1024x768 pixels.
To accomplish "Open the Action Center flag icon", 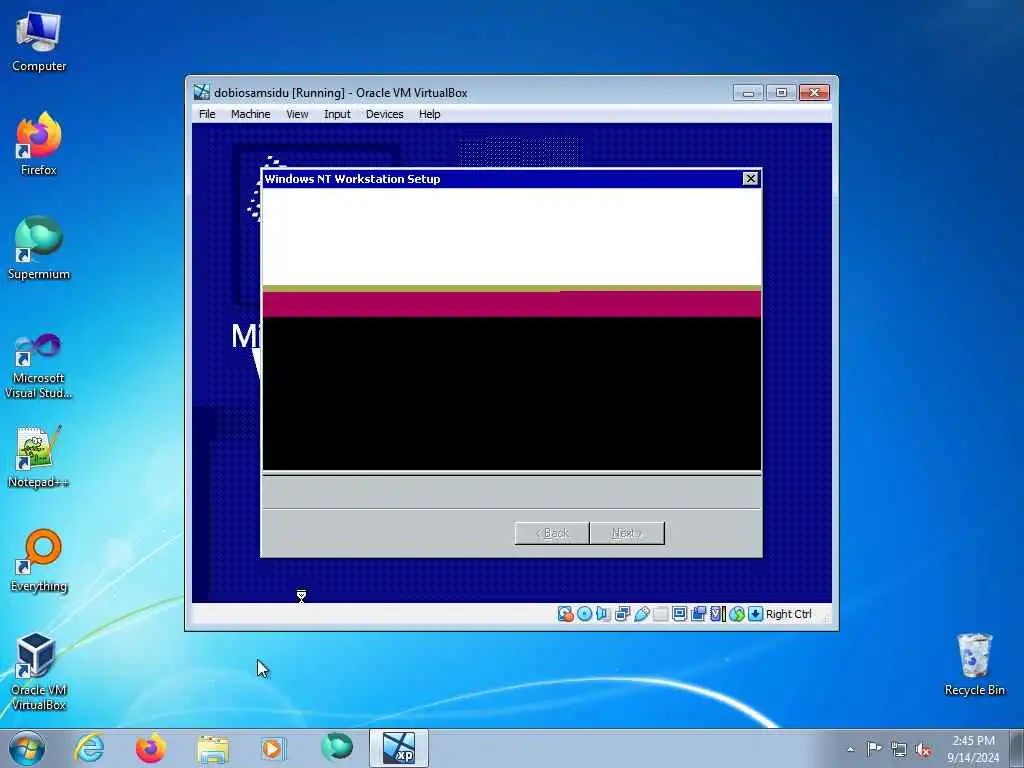I will [x=874, y=749].
